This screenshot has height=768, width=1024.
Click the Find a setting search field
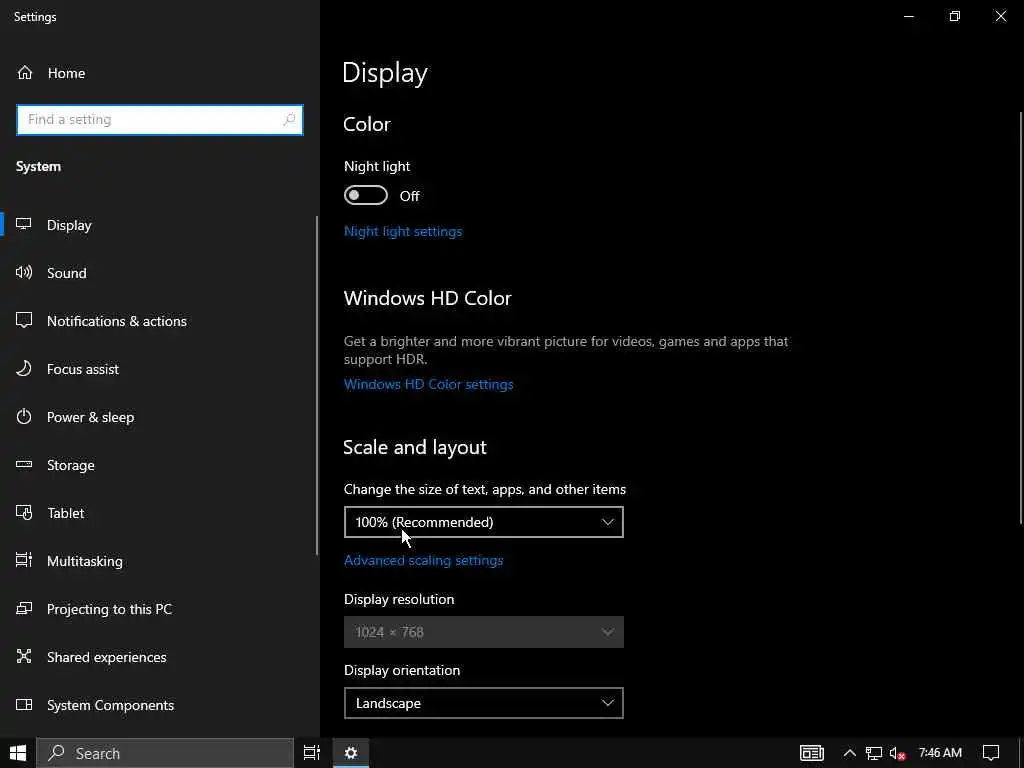[x=160, y=120]
